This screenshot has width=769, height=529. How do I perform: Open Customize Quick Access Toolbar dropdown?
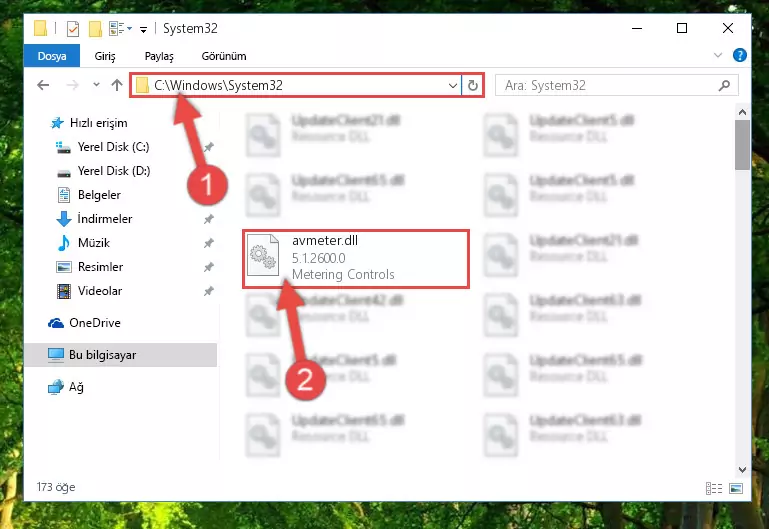point(143,29)
